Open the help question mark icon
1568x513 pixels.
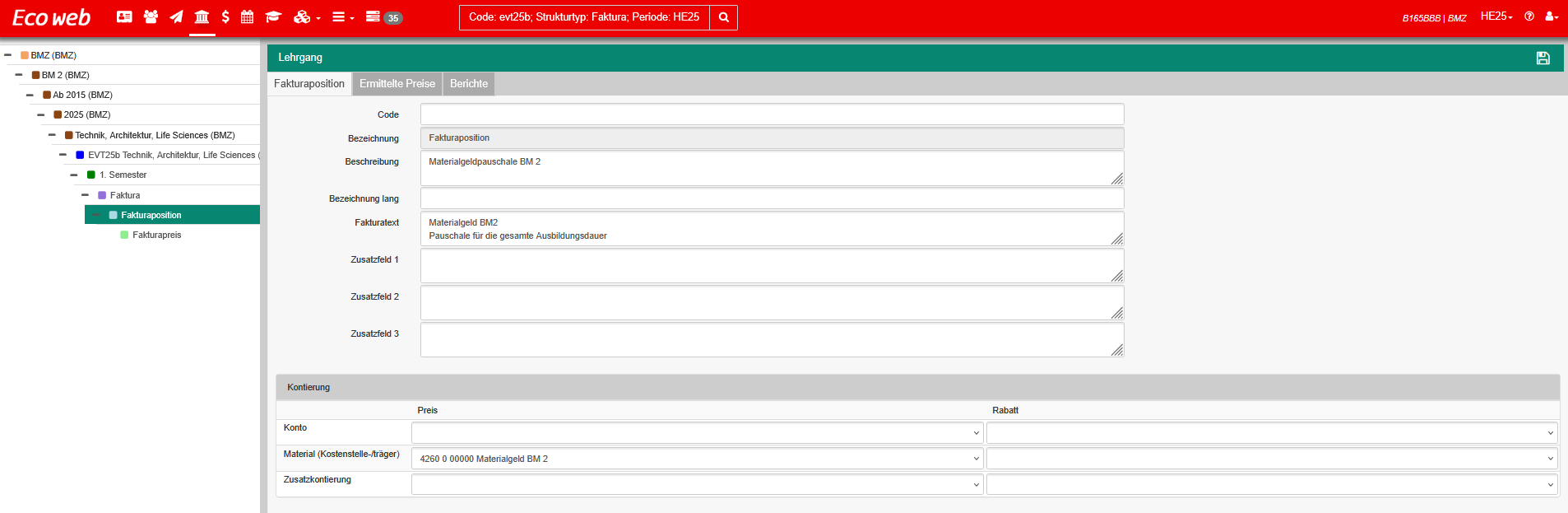tap(1529, 16)
